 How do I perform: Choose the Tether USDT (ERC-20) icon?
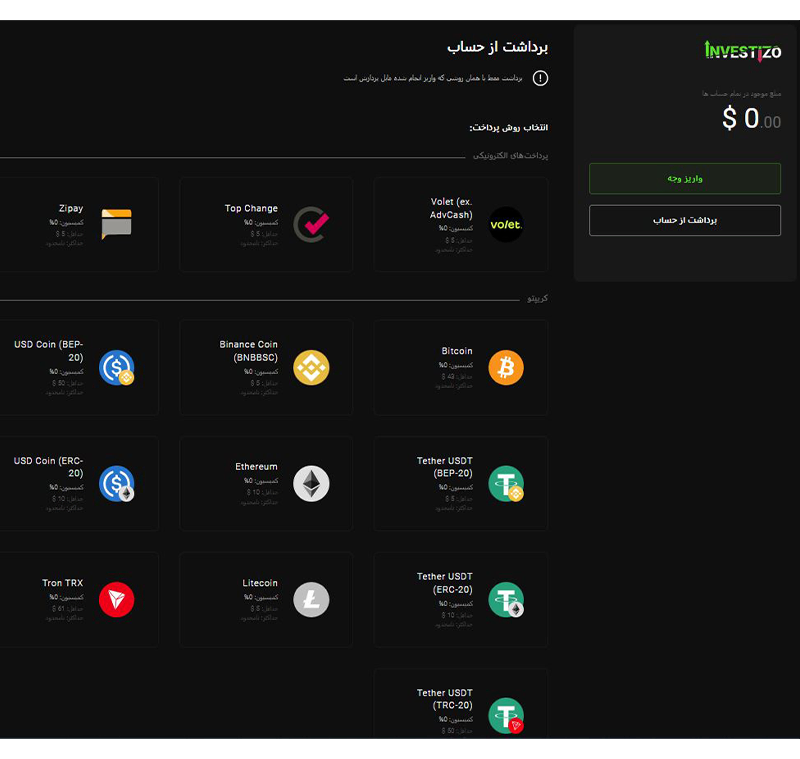[506, 599]
